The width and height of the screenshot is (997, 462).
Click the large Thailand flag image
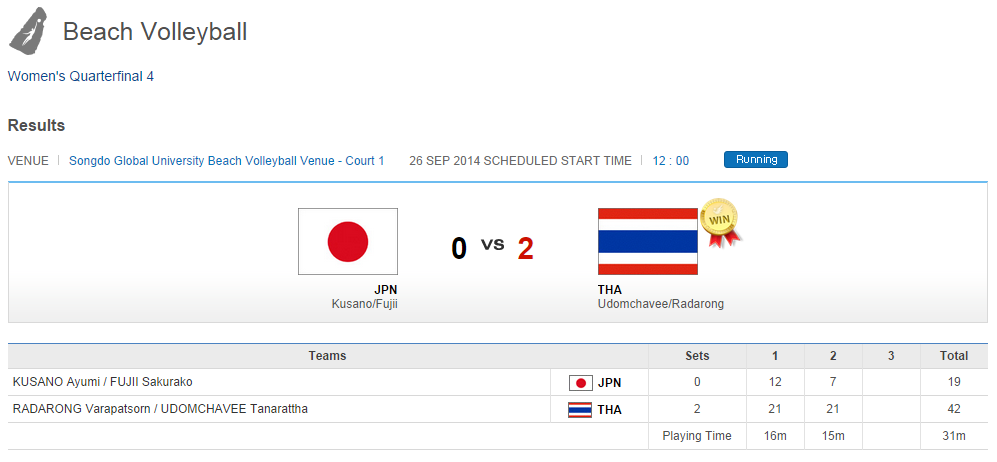(647, 241)
